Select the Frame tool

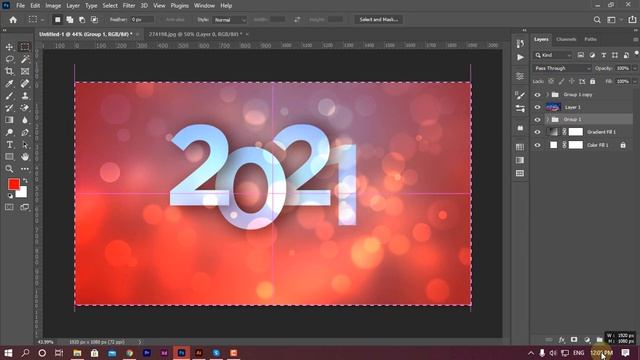click(x=24, y=71)
